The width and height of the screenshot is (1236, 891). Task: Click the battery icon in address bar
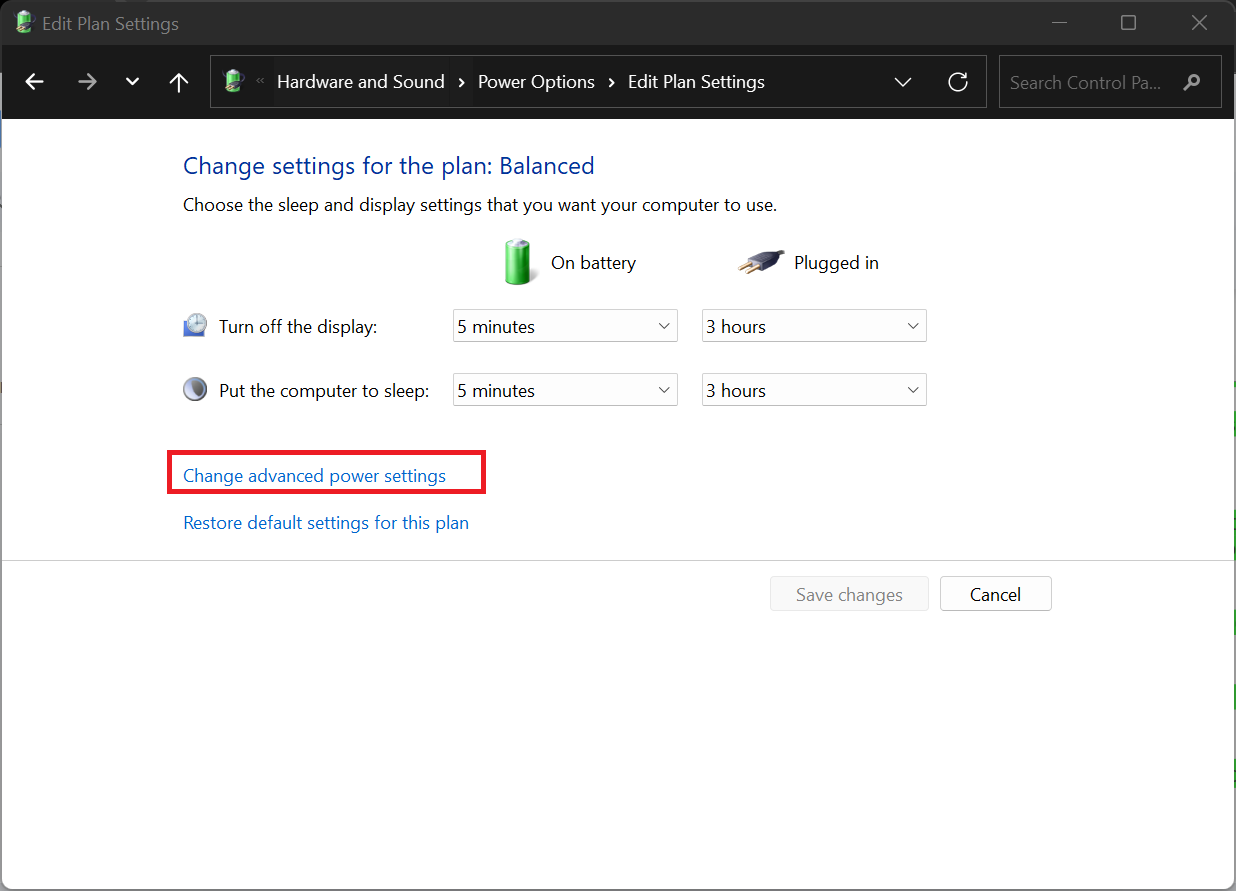point(234,81)
